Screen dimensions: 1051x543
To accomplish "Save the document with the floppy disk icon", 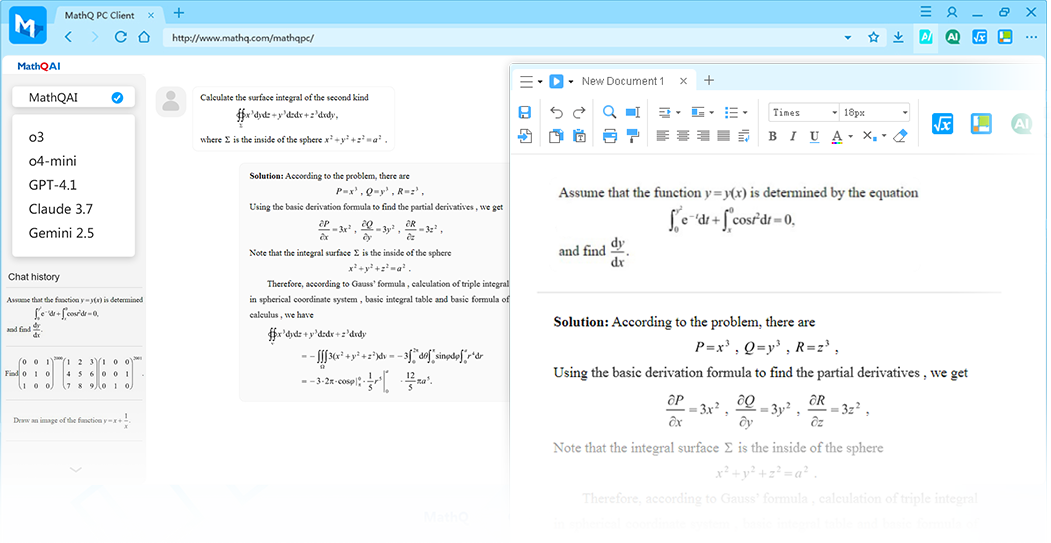I will (x=525, y=113).
